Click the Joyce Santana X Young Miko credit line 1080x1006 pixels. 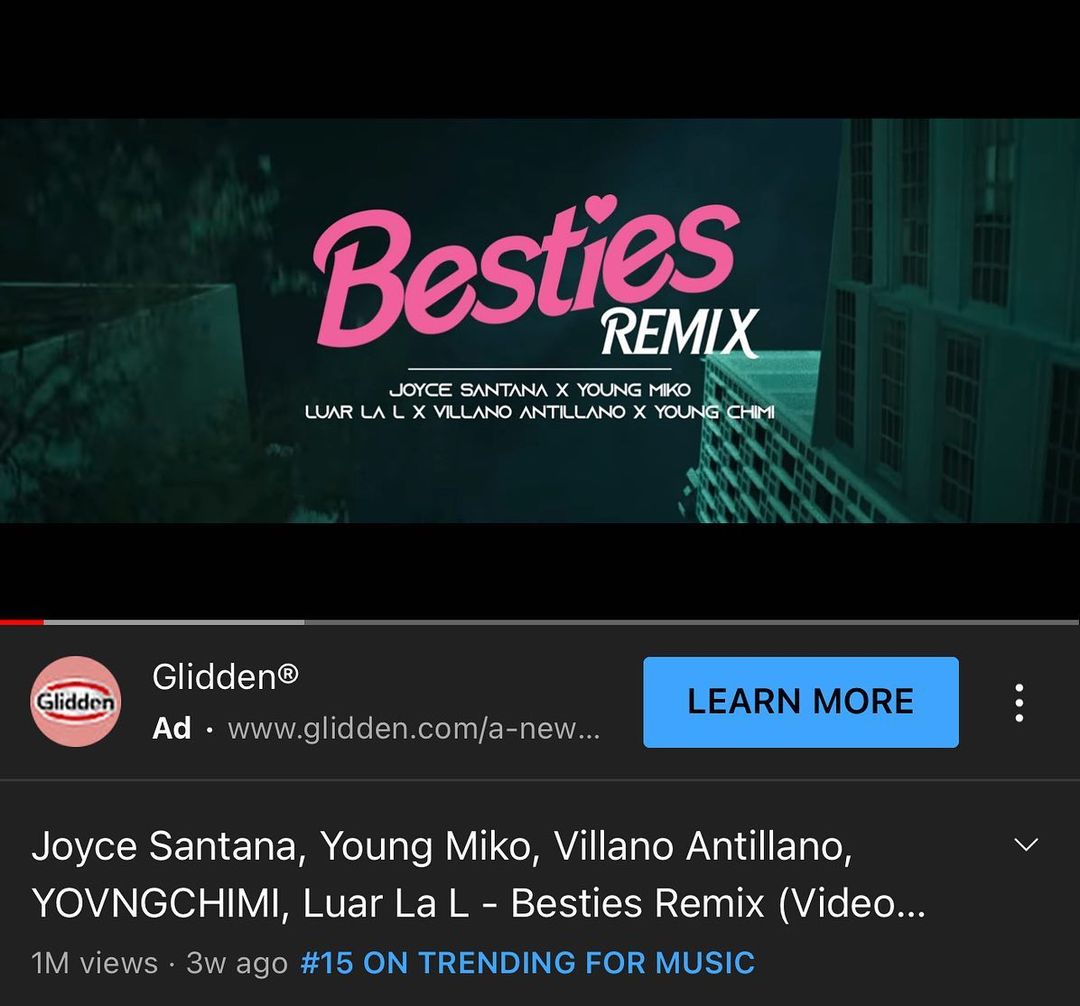[x=540, y=390]
